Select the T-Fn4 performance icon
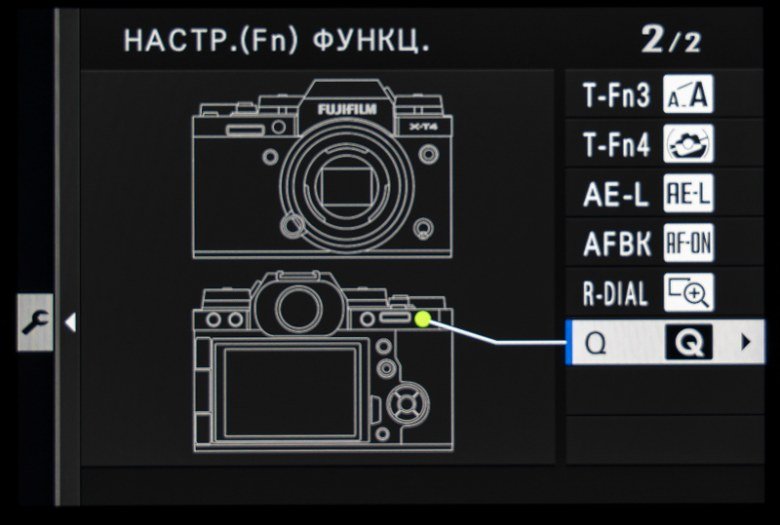The image size is (780, 525). click(688, 144)
